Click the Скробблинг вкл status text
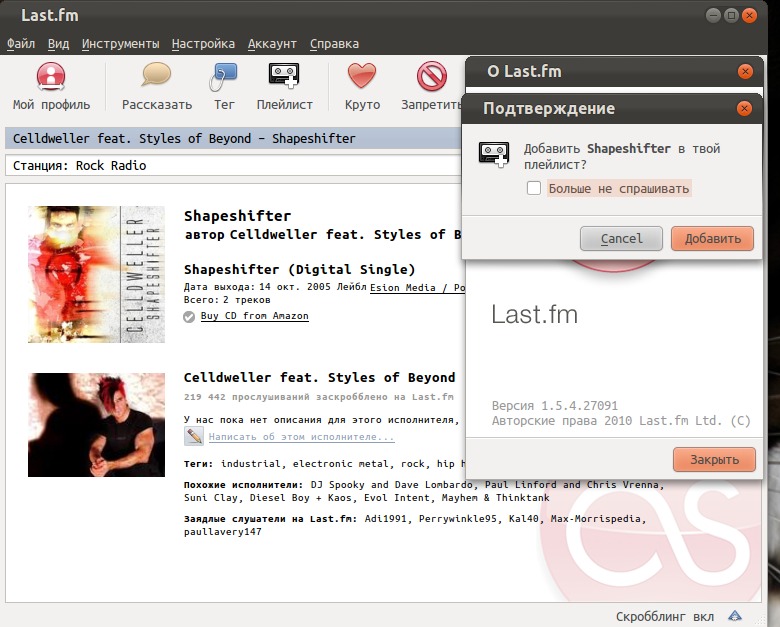The image size is (780, 627). click(x=665, y=617)
